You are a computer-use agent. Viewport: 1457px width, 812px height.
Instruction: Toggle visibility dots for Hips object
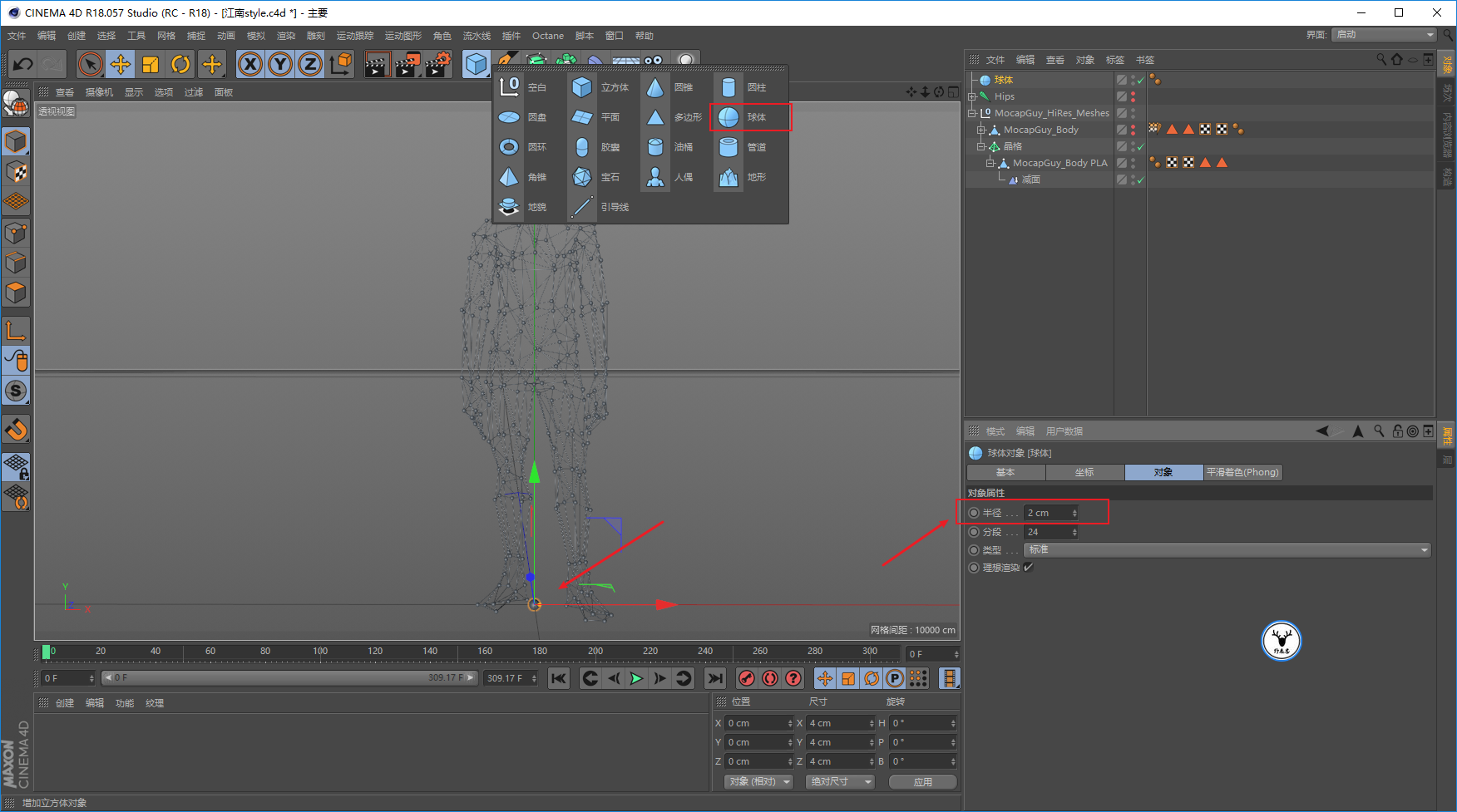click(x=1133, y=96)
